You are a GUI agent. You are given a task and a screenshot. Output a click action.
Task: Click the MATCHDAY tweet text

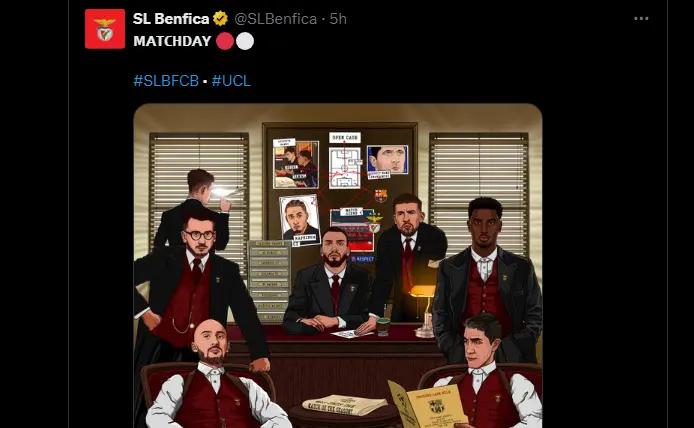click(x=172, y=42)
